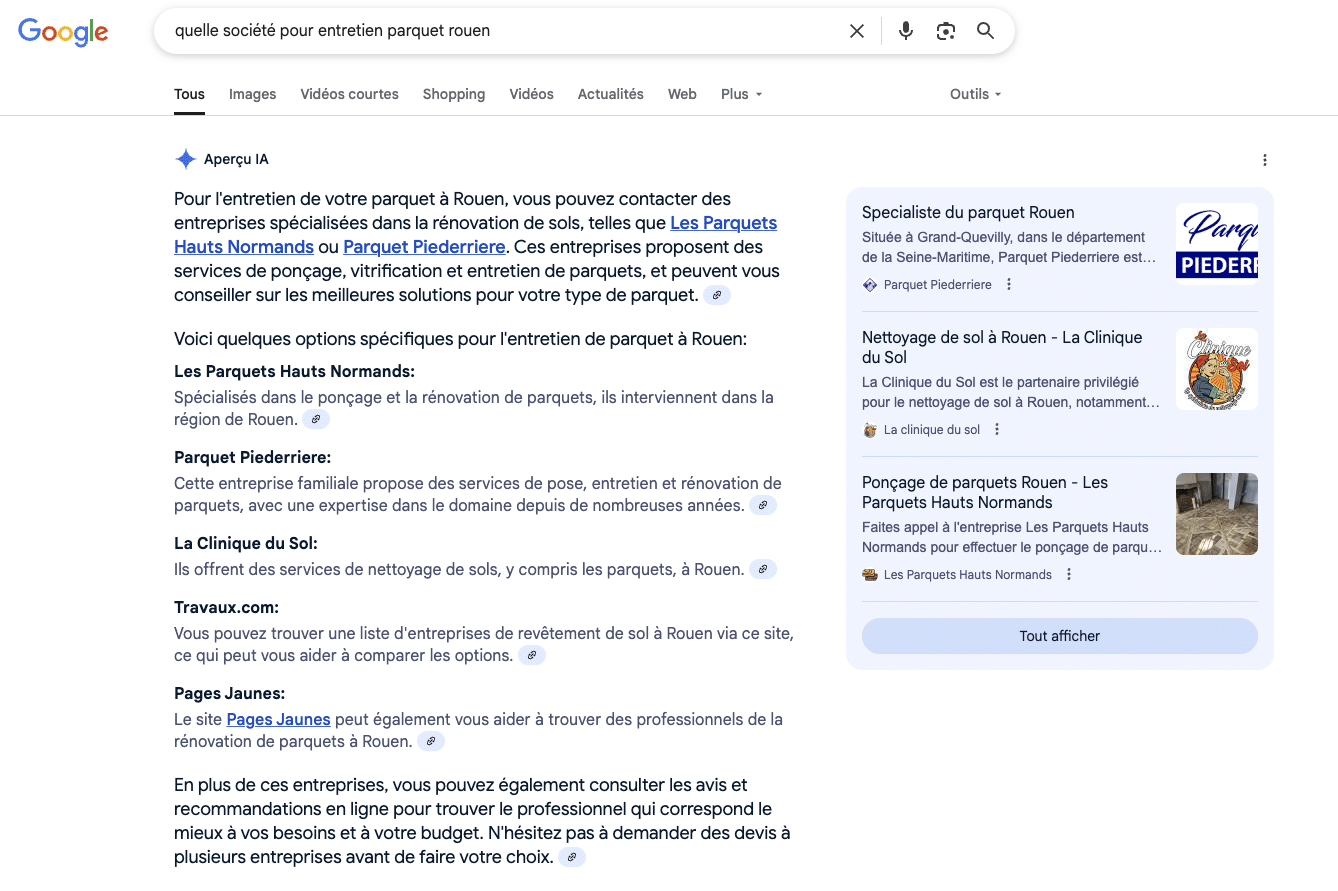Expand the three-dot menu on the Les Parquets Hauts Normands card

[1068, 574]
